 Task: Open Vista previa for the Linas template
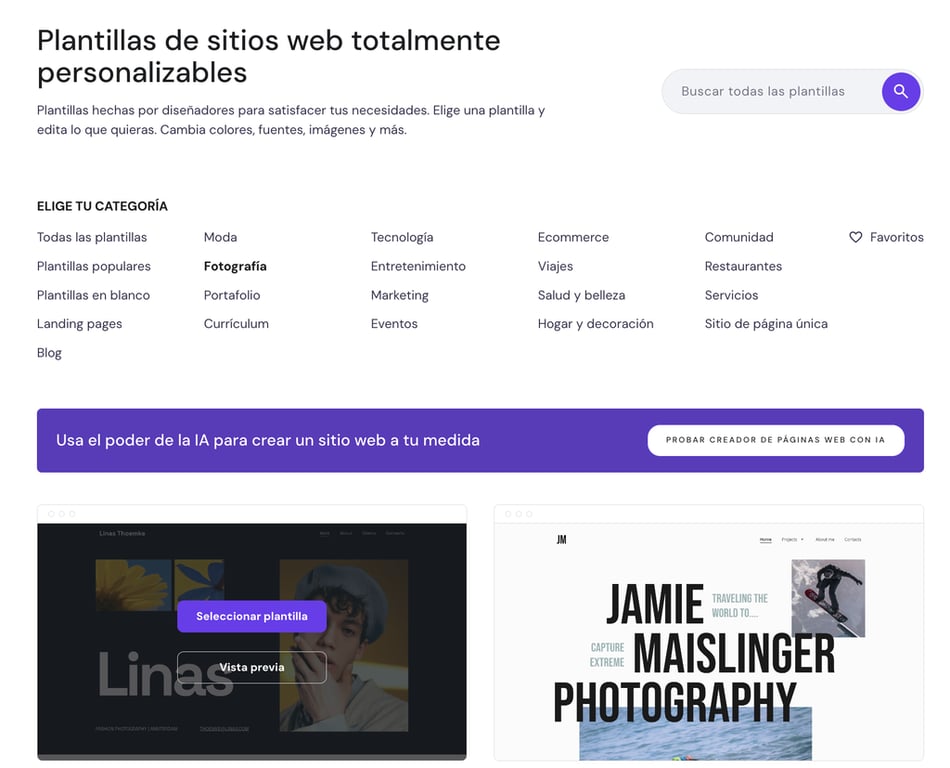point(251,667)
